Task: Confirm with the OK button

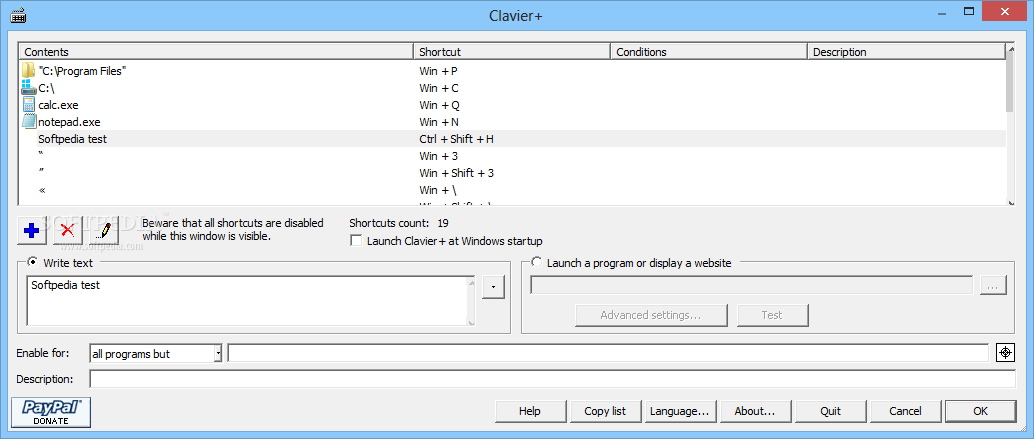Action: click(981, 411)
